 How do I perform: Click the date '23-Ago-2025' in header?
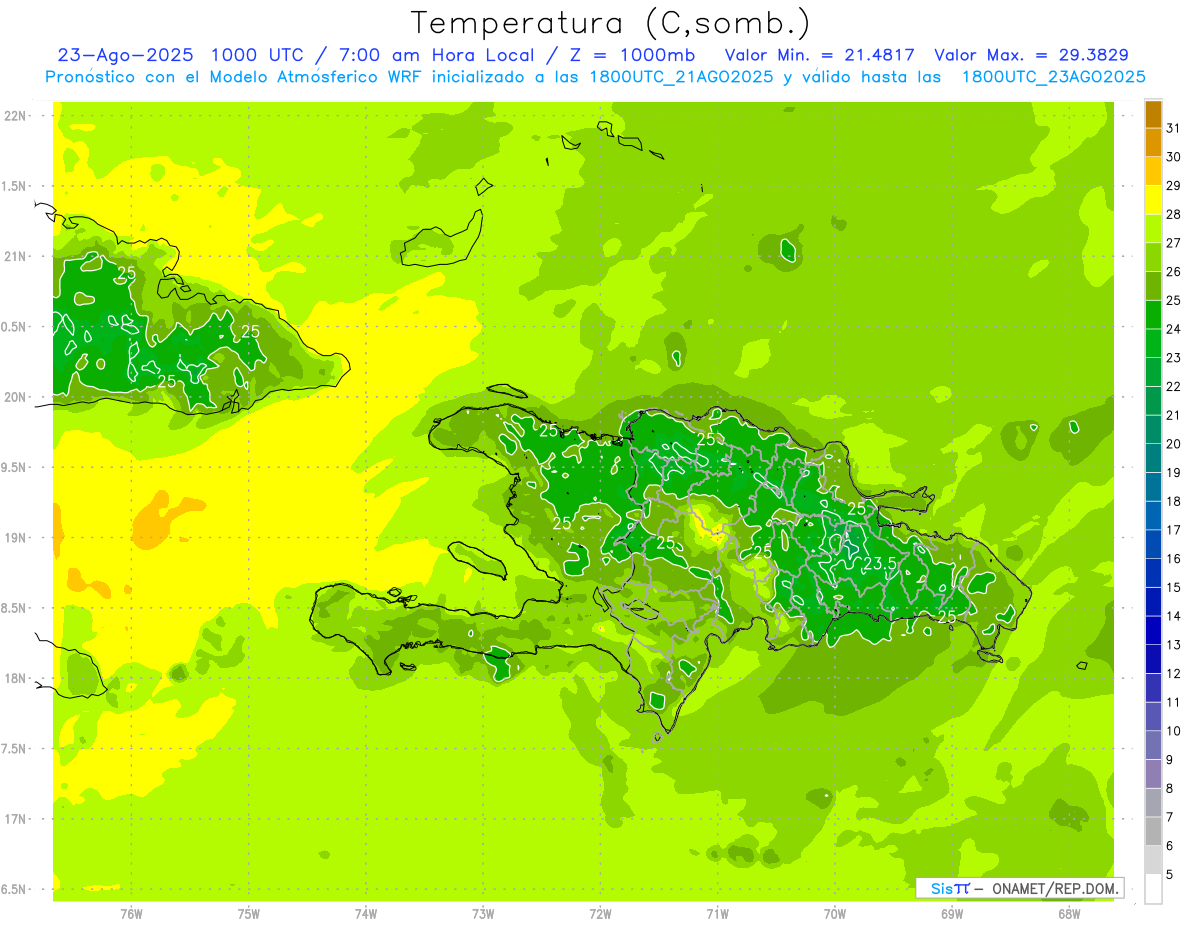126,55
